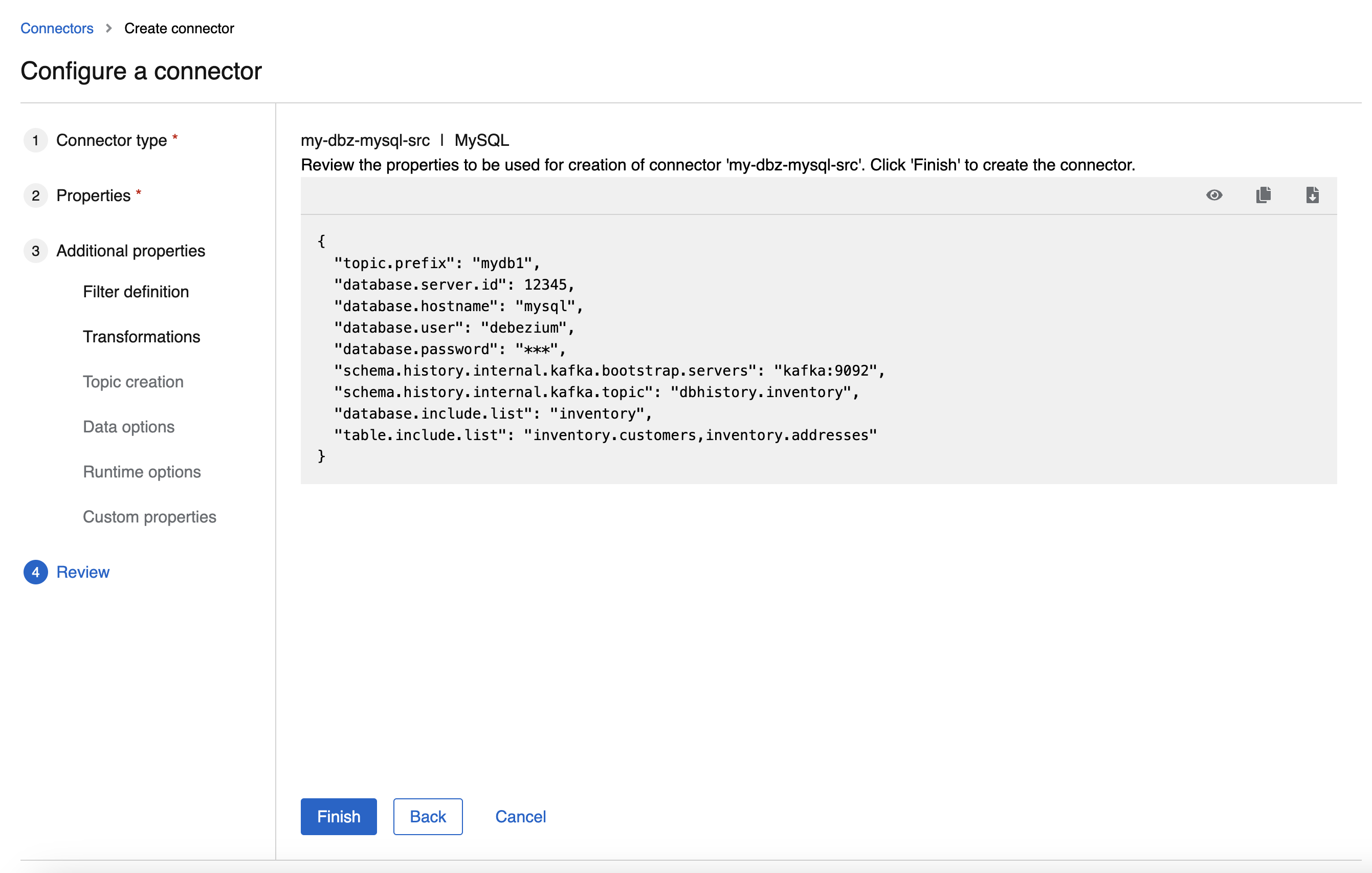
Task: Go to Properties step
Action: click(x=94, y=195)
